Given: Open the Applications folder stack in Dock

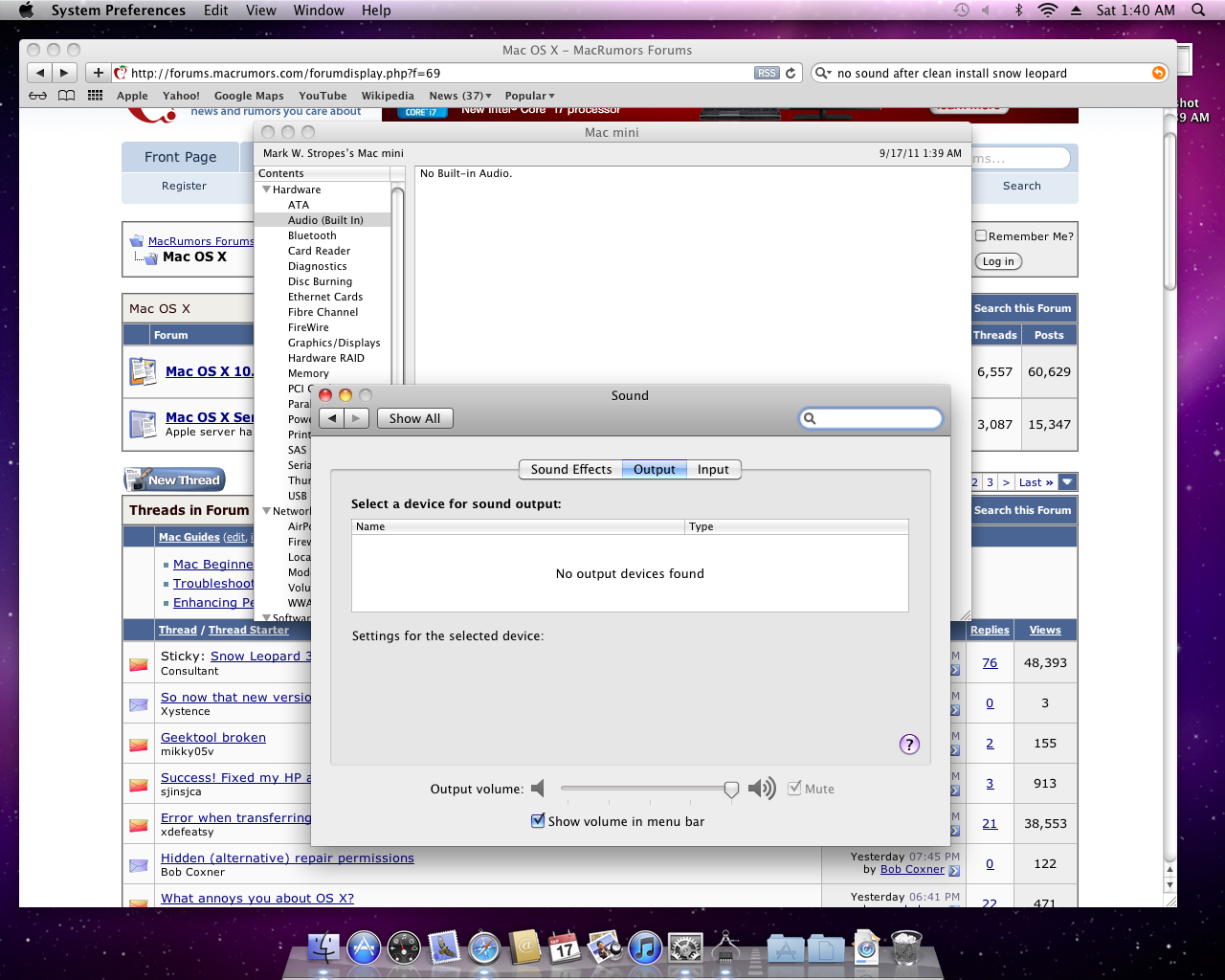Looking at the screenshot, I should pyautogui.click(x=786, y=949).
